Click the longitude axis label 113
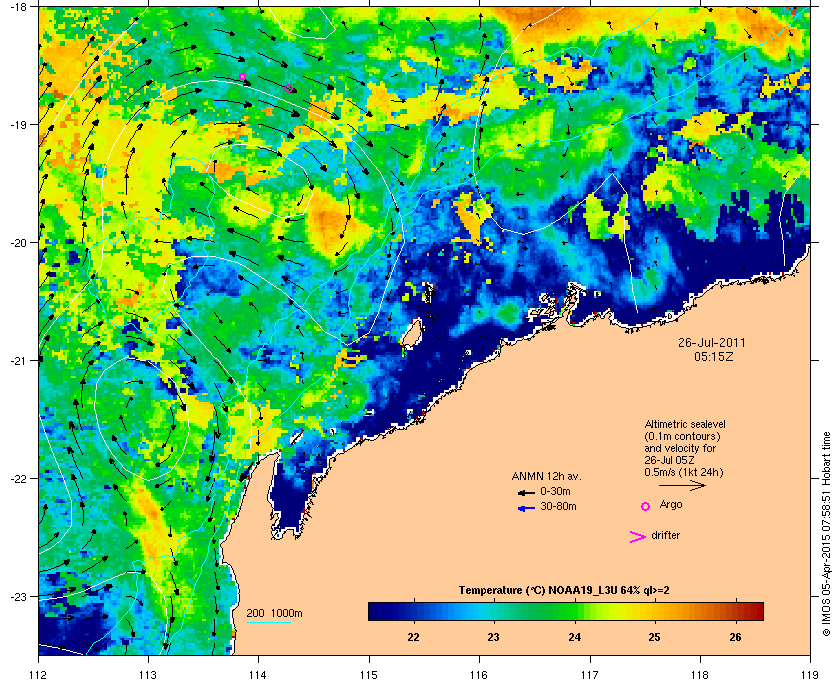Screen dimensions: 840x680 point(148,674)
